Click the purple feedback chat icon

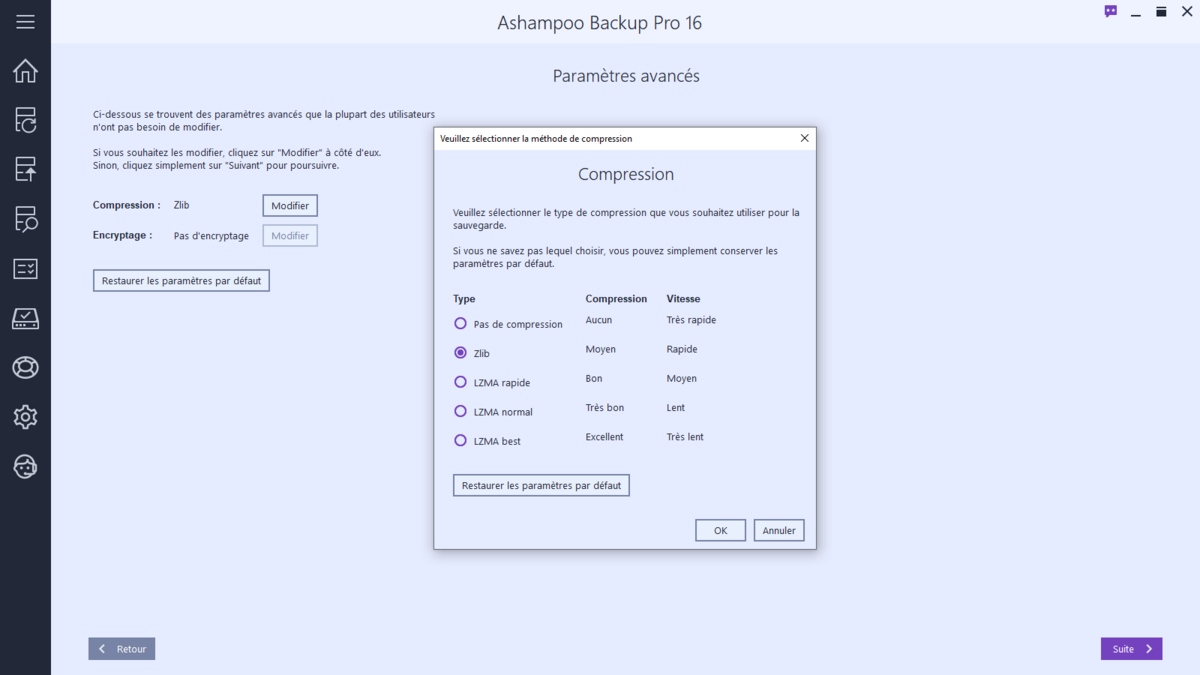tap(1111, 12)
